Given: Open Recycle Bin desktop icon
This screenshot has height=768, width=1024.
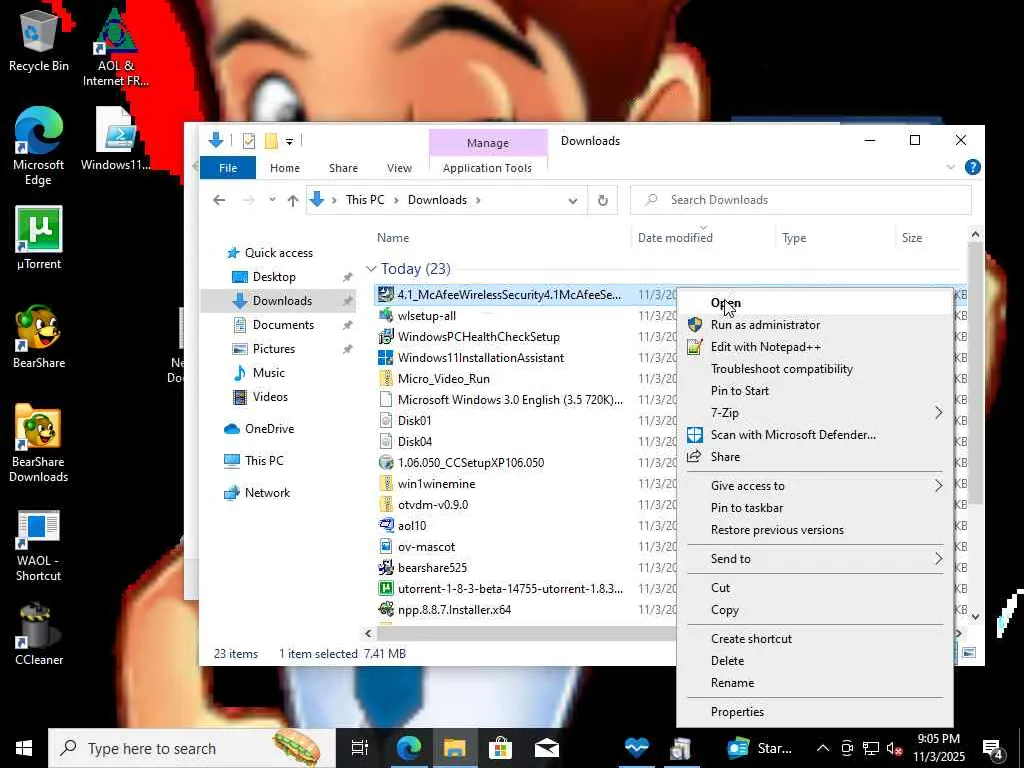Looking at the screenshot, I should click(39, 39).
